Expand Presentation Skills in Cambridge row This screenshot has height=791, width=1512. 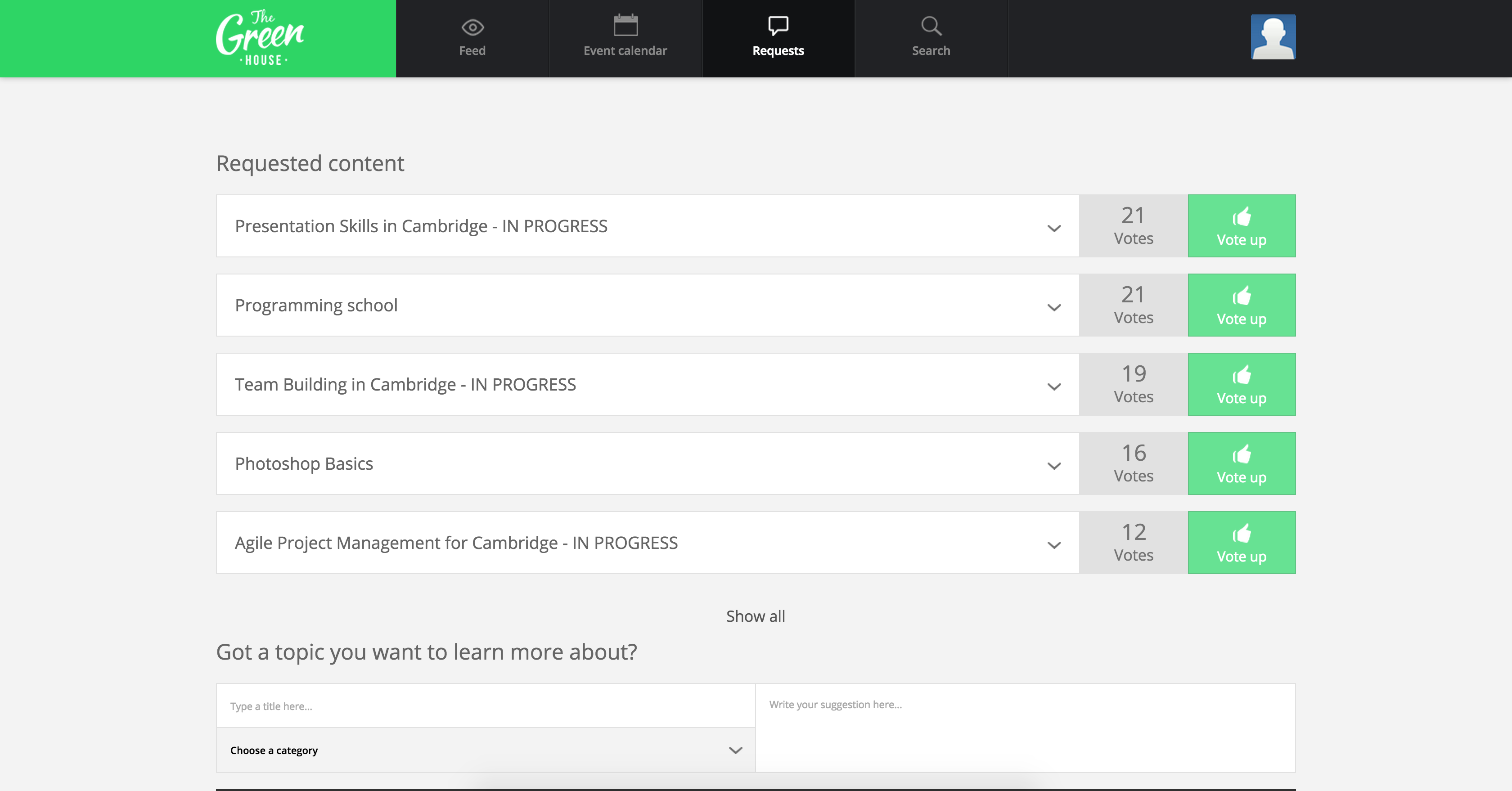[1054, 228]
